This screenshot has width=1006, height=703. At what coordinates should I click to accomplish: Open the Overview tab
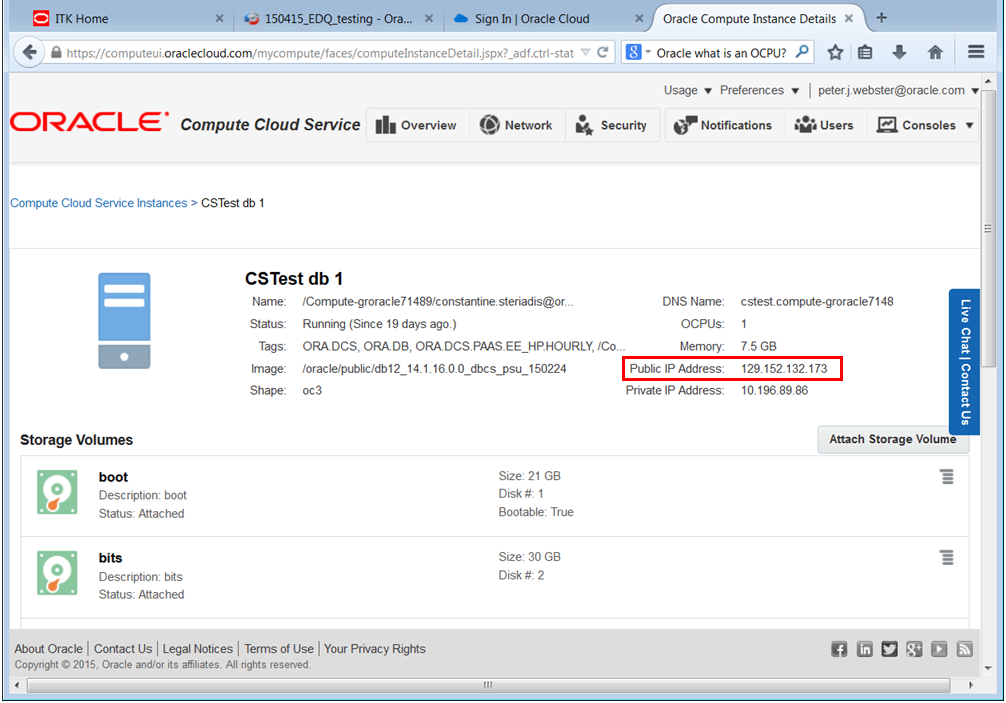point(417,125)
